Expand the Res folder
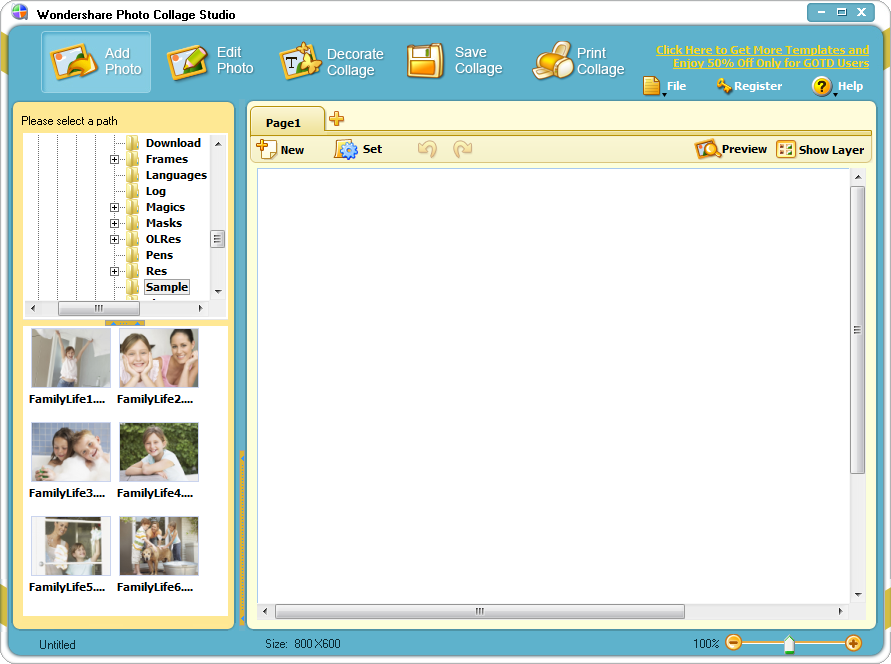This screenshot has height=664, width=891. (x=114, y=272)
